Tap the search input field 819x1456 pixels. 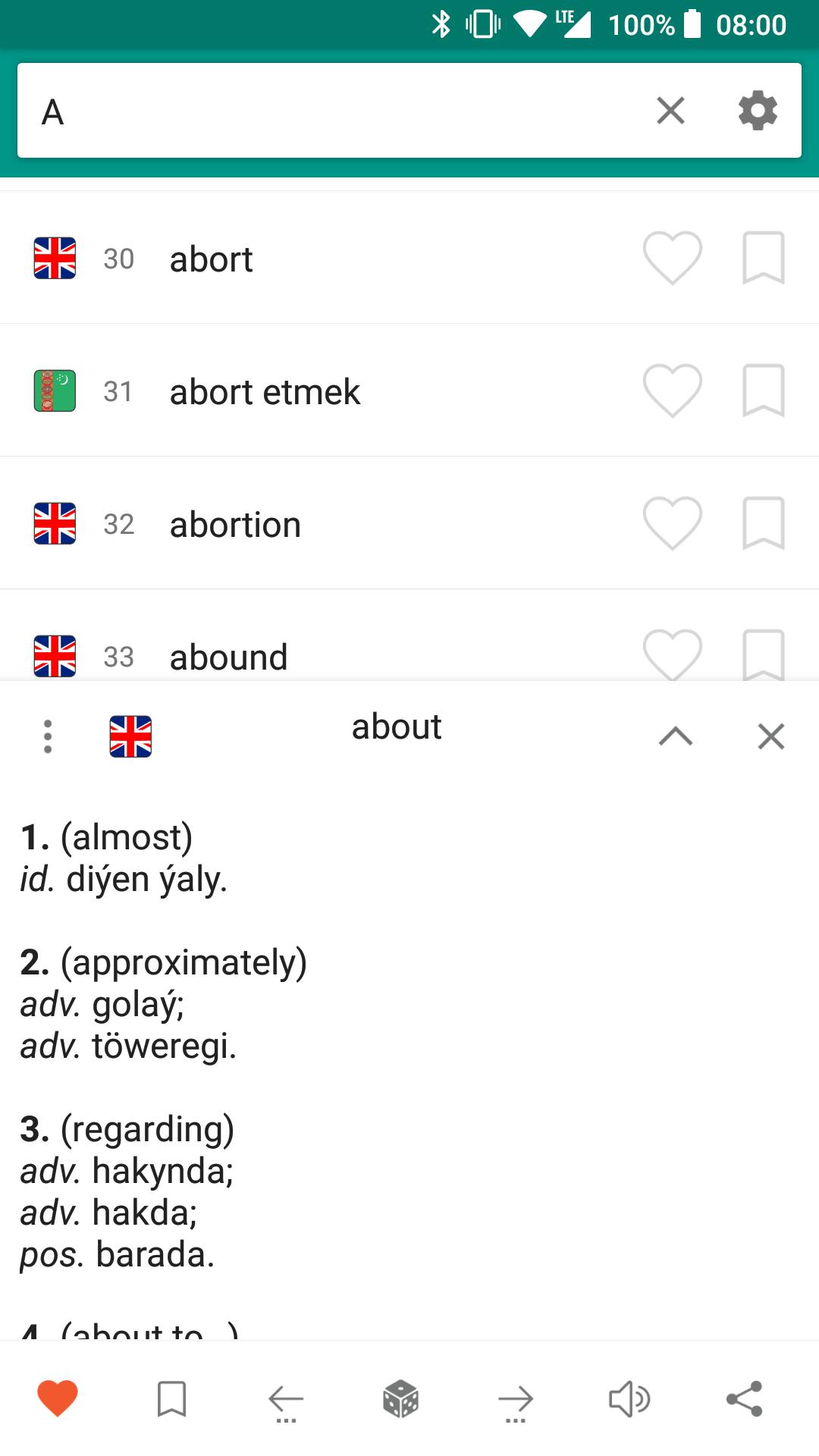pos(334,111)
